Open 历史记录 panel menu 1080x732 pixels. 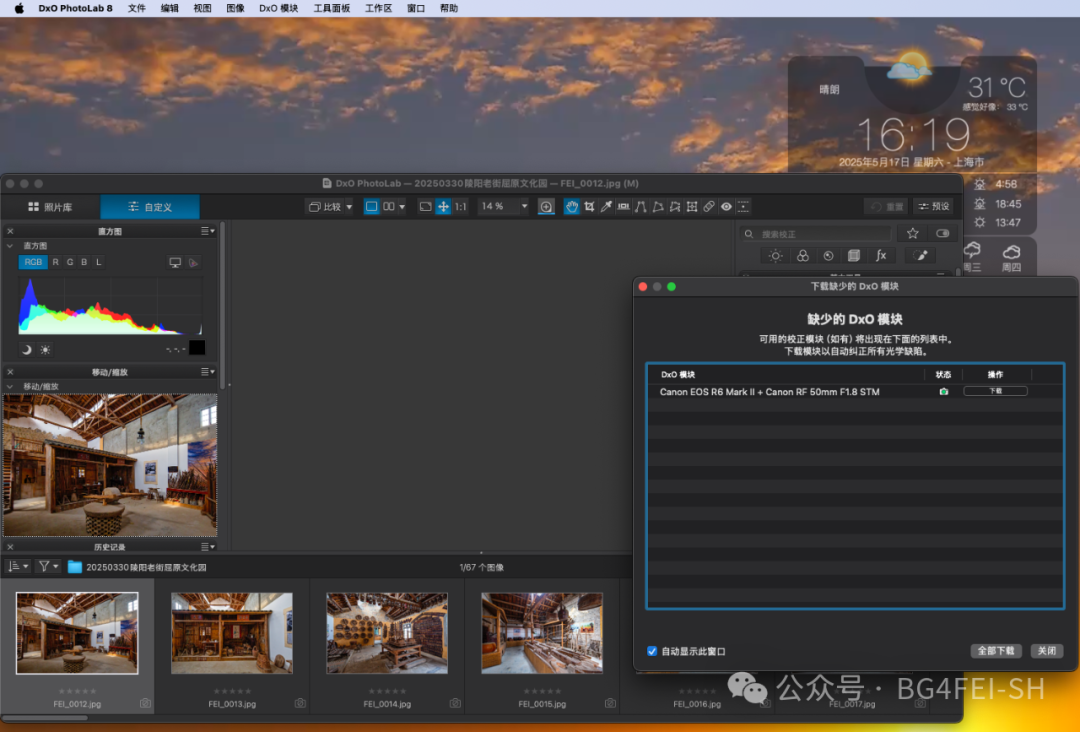[207, 547]
